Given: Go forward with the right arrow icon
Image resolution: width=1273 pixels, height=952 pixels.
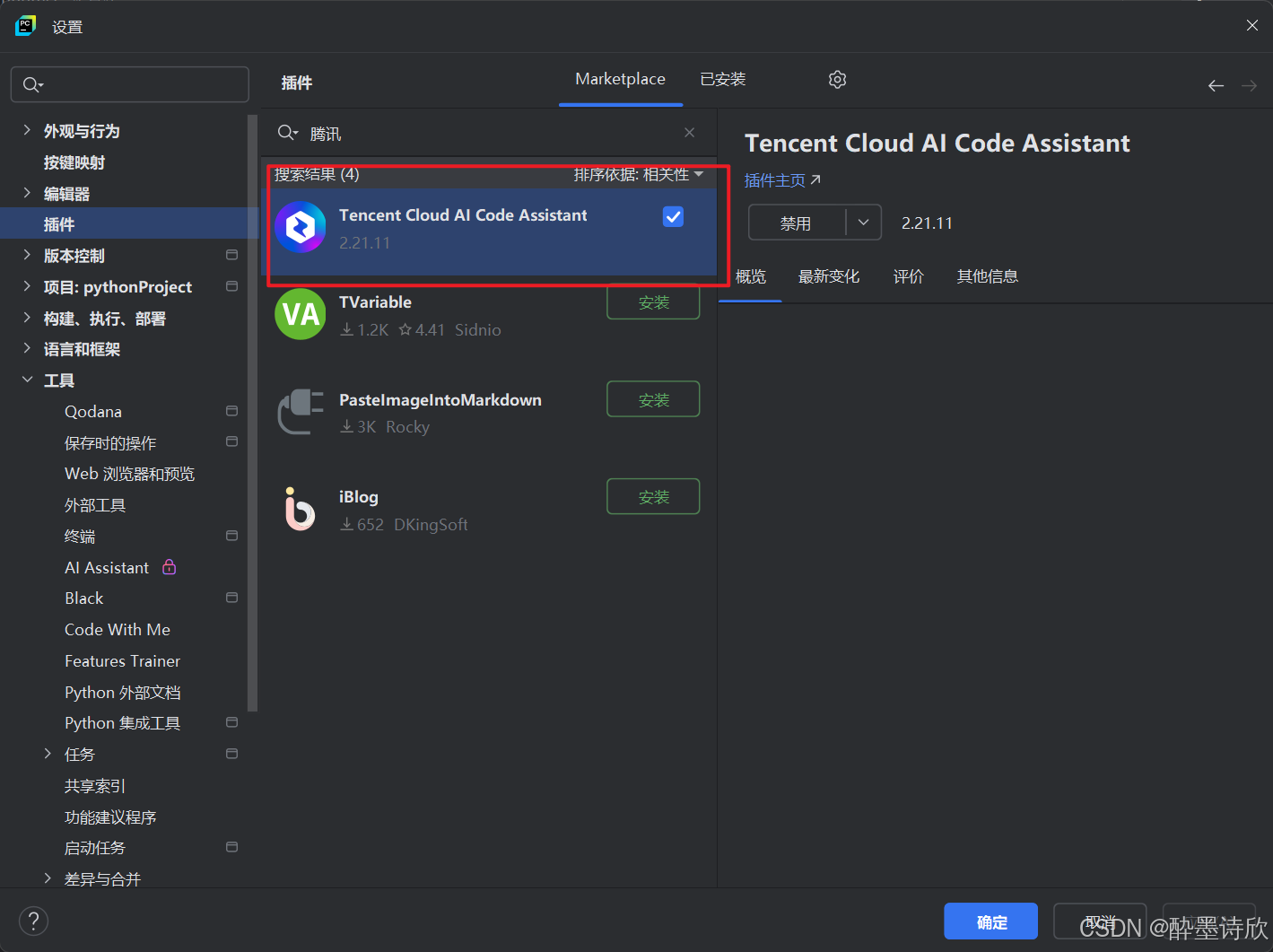Looking at the screenshot, I should click(1249, 86).
